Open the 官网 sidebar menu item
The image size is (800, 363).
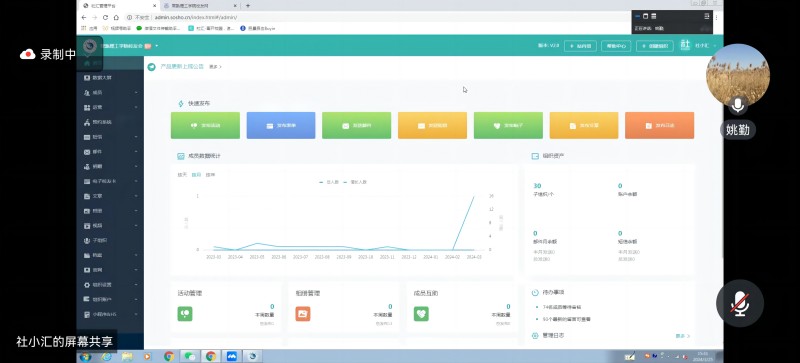pyautogui.click(x=110, y=270)
